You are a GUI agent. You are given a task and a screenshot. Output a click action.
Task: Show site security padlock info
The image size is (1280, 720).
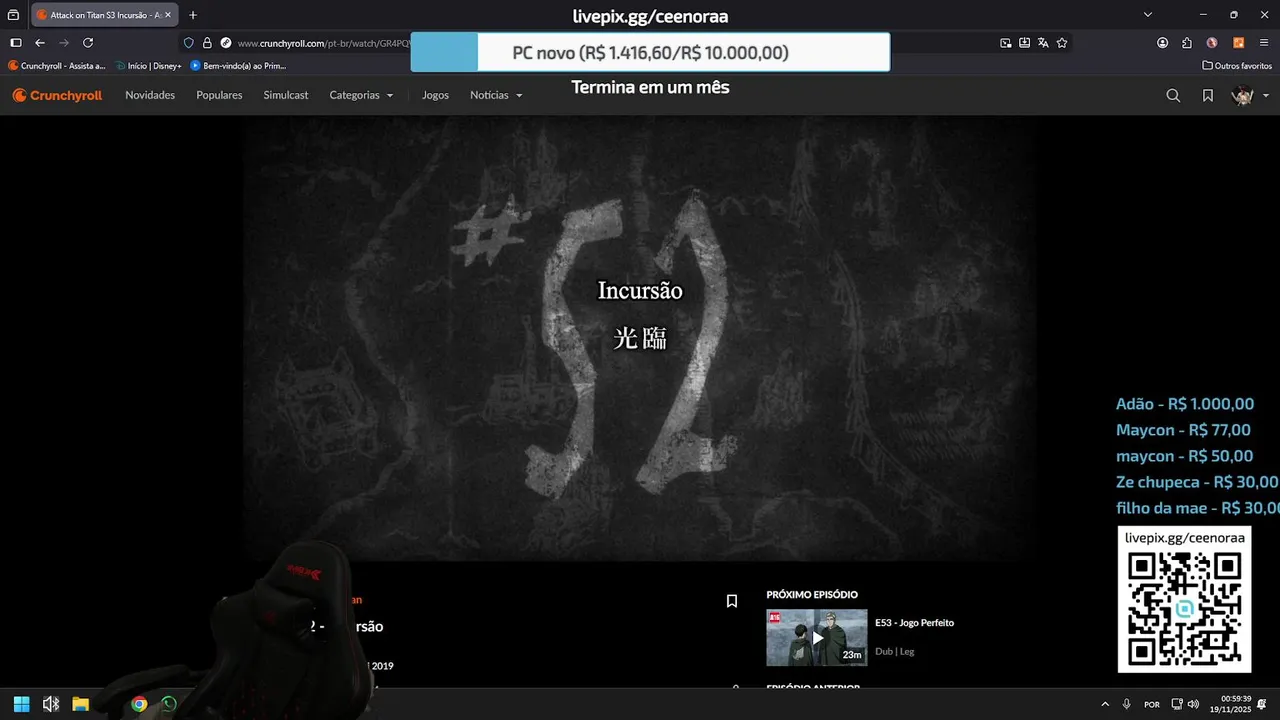[x=207, y=43]
